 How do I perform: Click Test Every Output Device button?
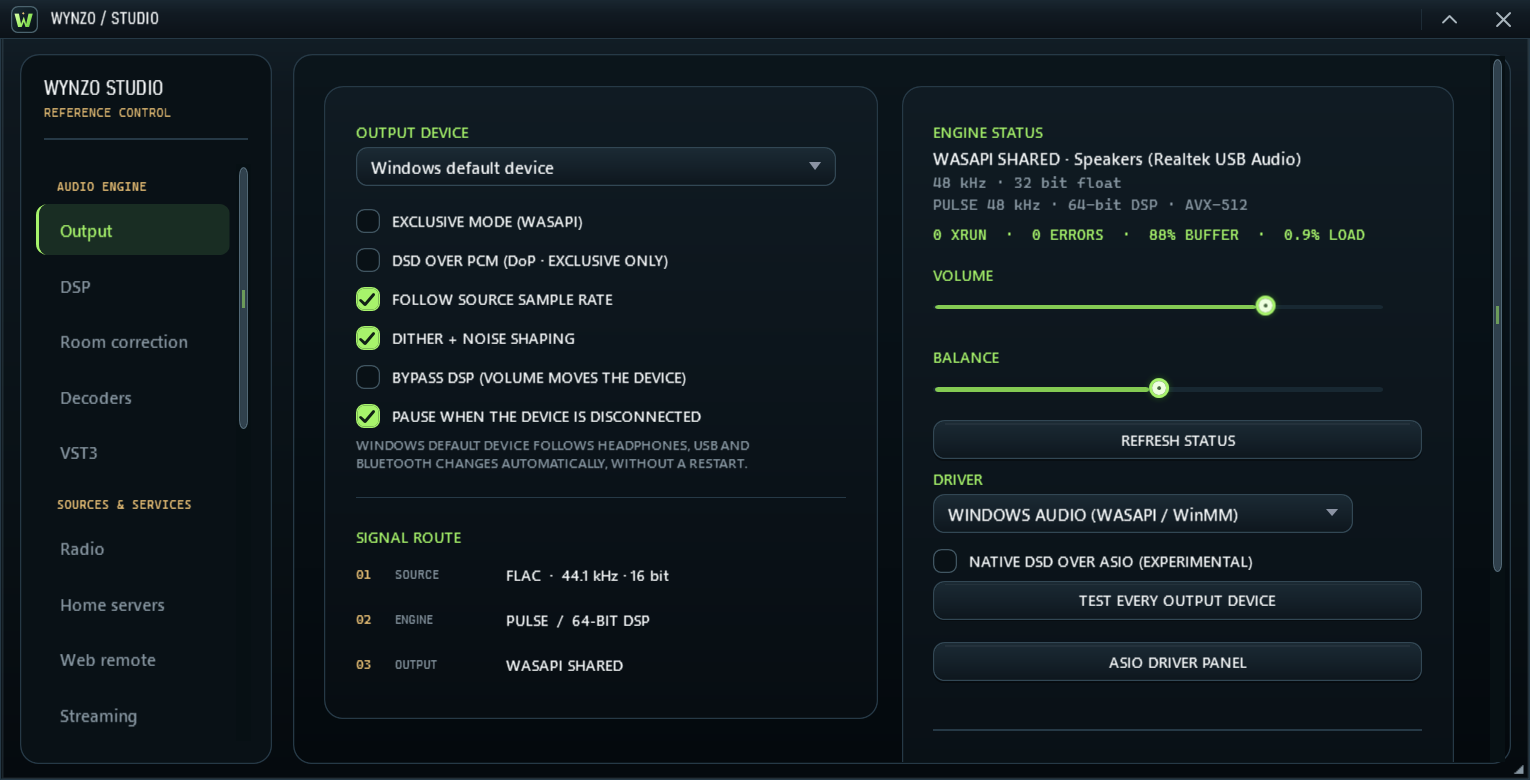(1177, 601)
